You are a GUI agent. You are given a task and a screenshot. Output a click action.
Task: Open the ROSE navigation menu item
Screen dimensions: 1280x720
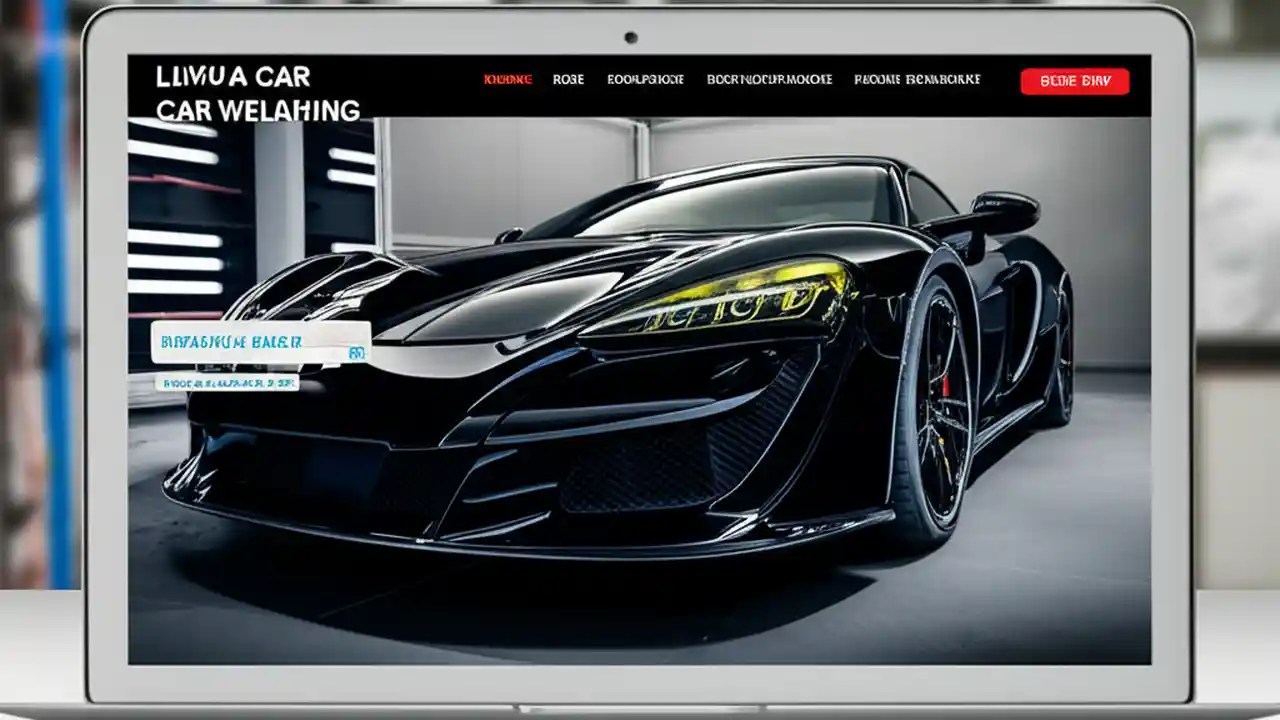[568, 78]
